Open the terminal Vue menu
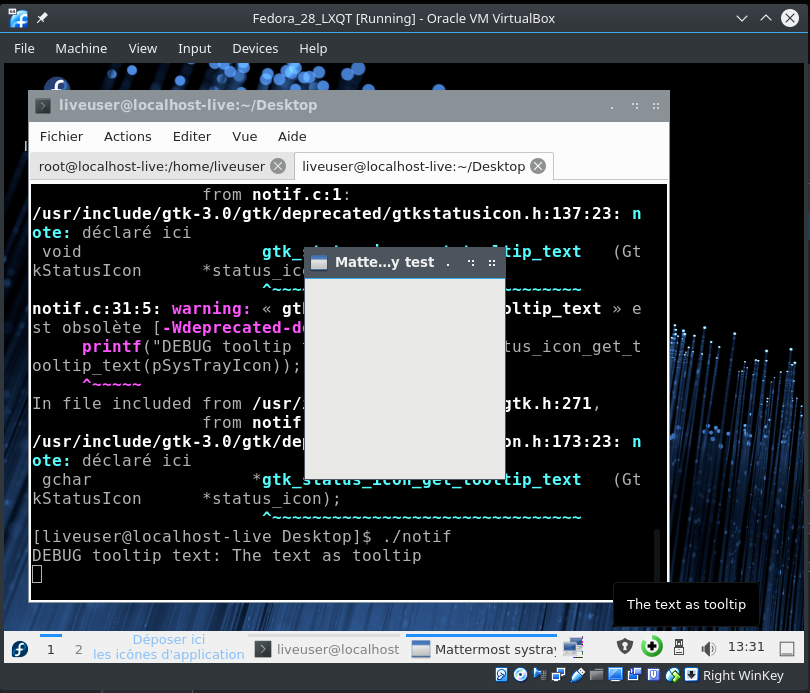Screen dimensions: 810x693 pyautogui.click(x=244, y=136)
